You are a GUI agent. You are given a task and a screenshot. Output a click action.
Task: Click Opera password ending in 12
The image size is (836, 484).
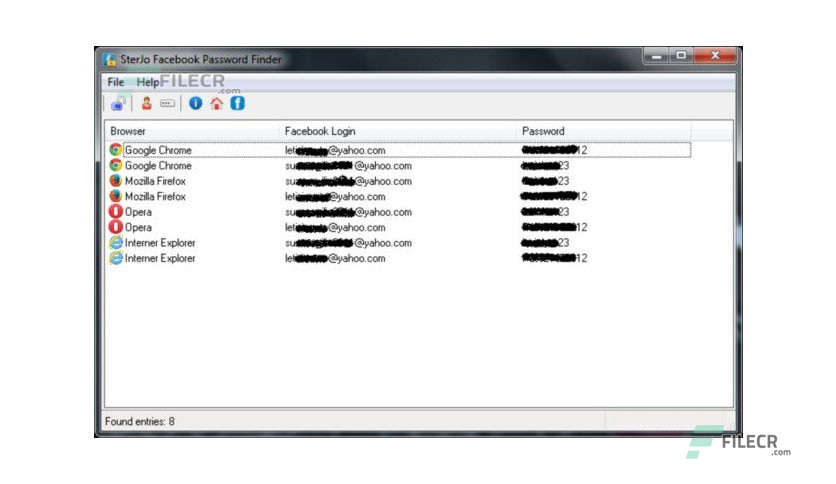pos(554,228)
